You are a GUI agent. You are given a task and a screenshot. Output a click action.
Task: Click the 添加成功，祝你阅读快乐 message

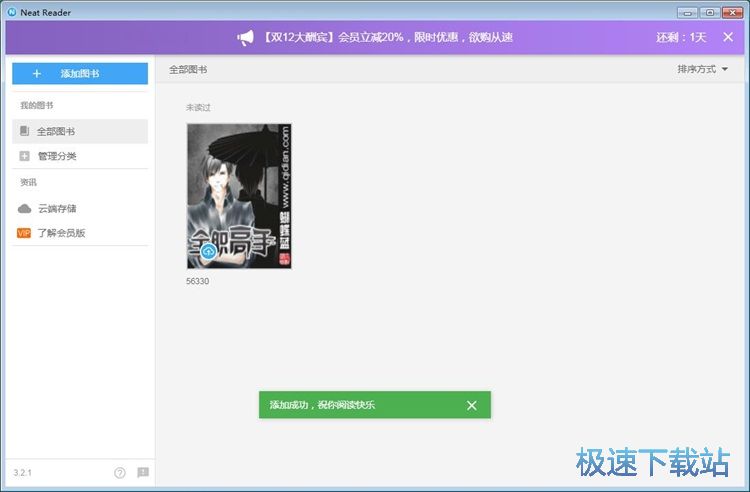click(322, 405)
